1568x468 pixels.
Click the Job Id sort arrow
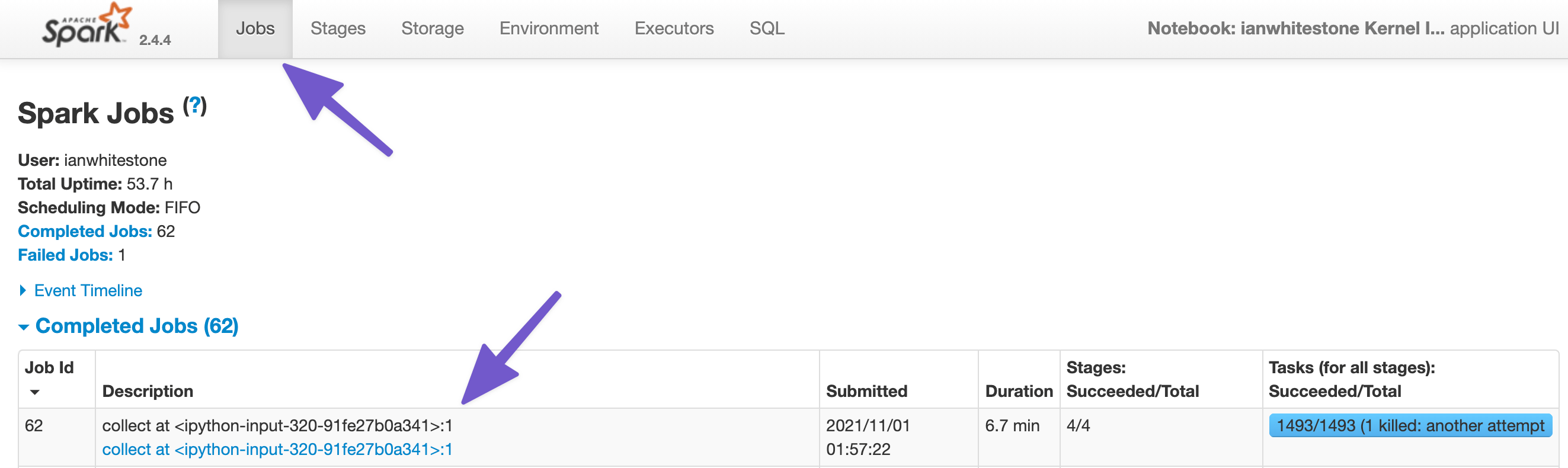coord(35,392)
